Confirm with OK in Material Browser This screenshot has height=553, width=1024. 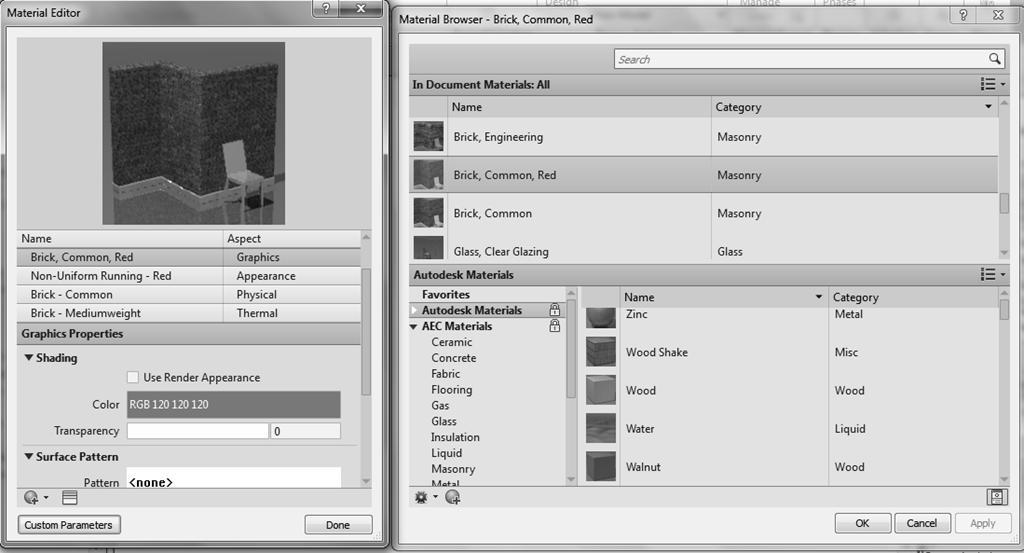tap(863, 523)
